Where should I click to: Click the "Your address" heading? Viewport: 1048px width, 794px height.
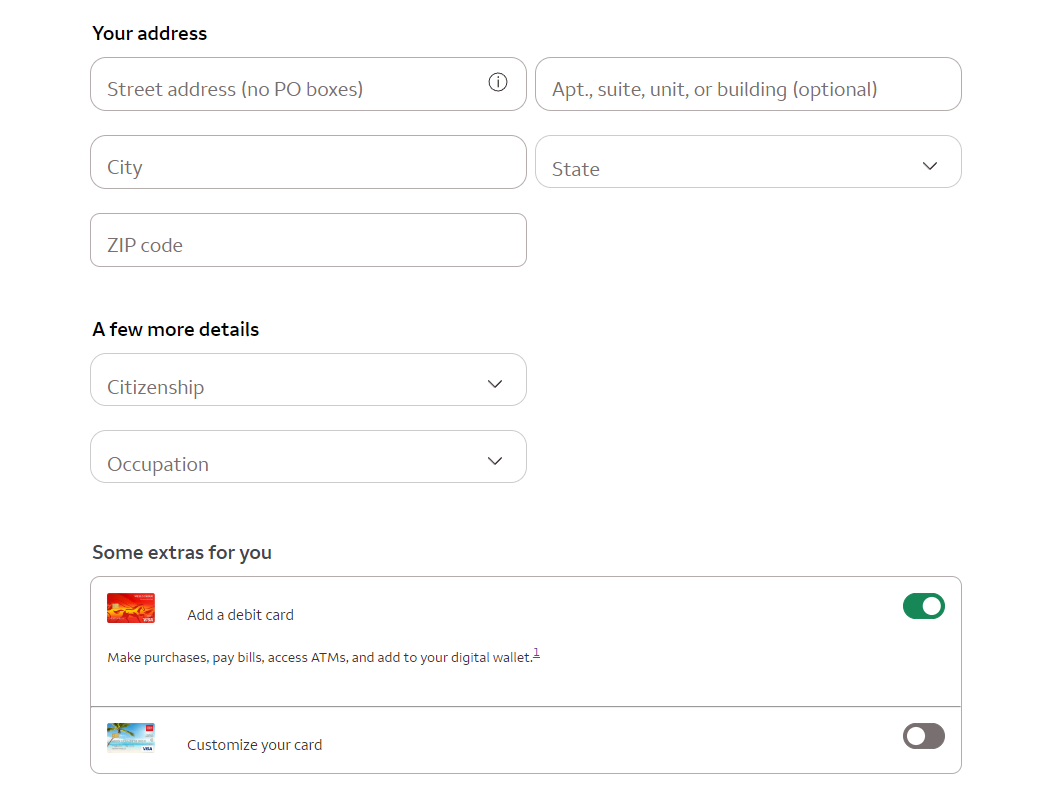[150, 34]
